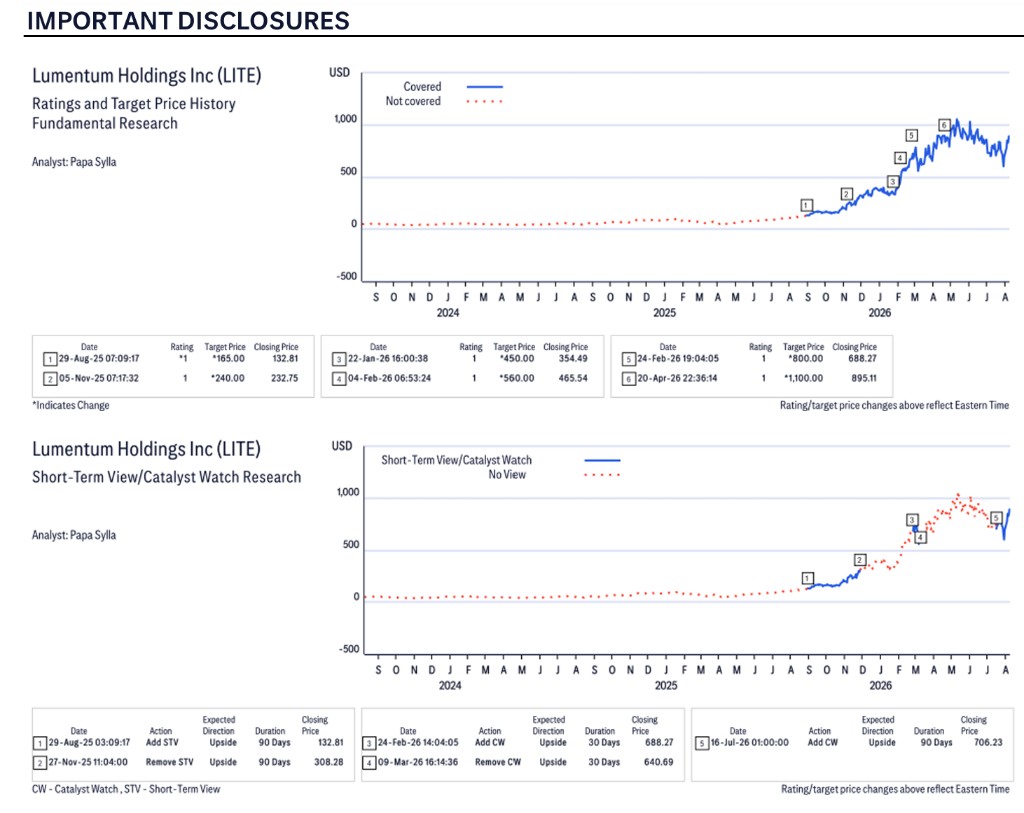Viewport: 1024px width, 813px height.
Task: Click marker 4 on the Ratings and Target Price chart
Action: [900, 158]
